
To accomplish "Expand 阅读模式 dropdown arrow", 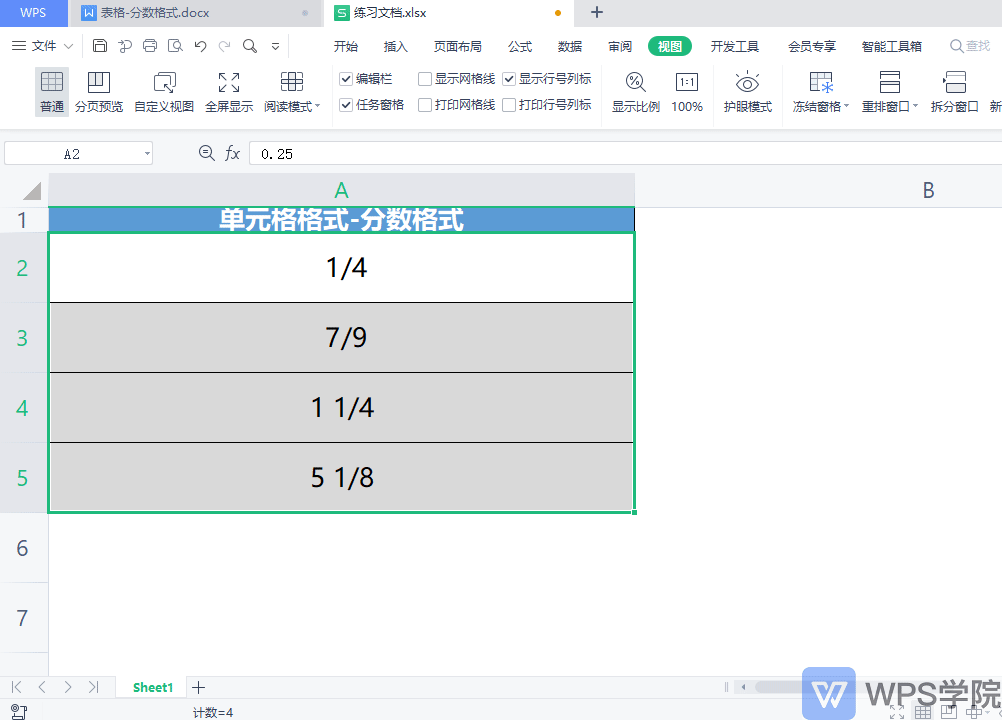I will (318, 106).
